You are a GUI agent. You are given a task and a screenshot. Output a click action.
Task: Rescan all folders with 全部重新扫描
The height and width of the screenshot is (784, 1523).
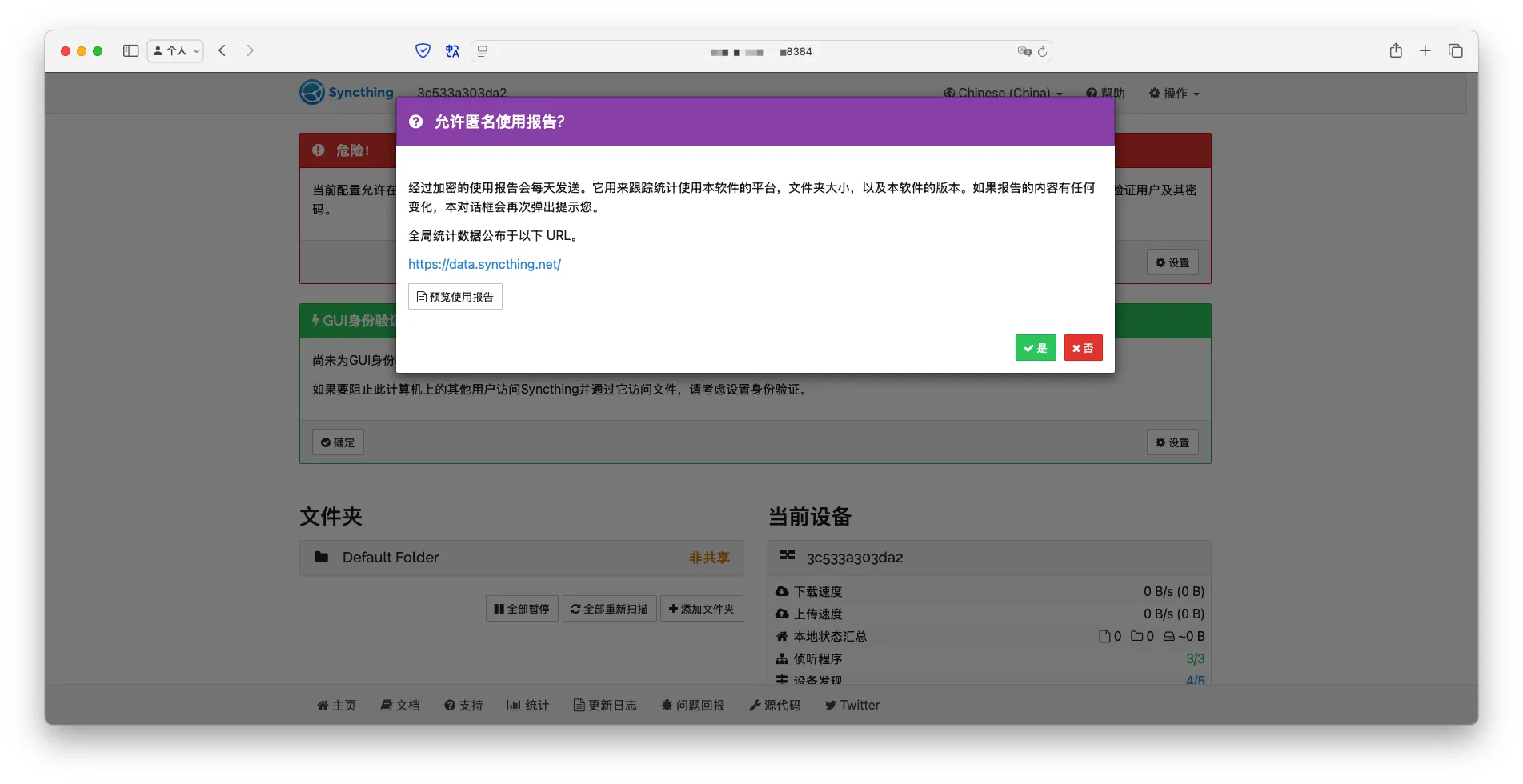tap(609, 609)
